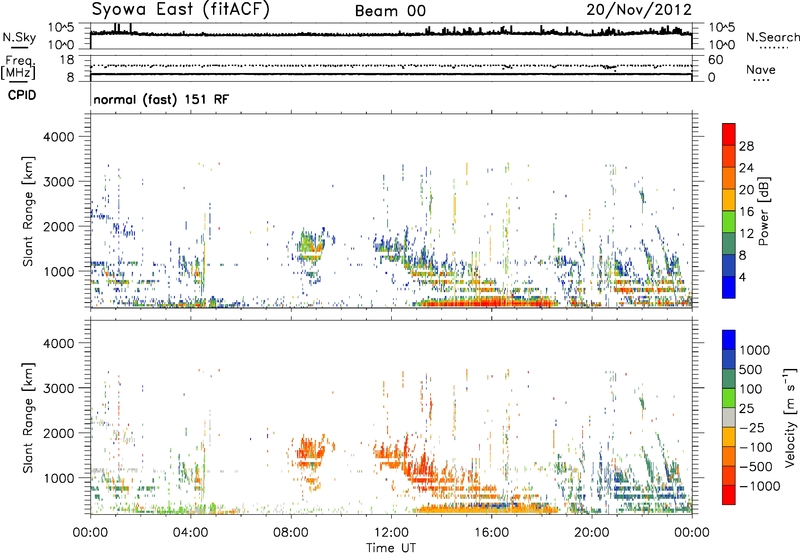This screenshot has width=800, height=554.
Task: Click the 'Velocity [m s-1]' color bar title
Action: point(791,417)
